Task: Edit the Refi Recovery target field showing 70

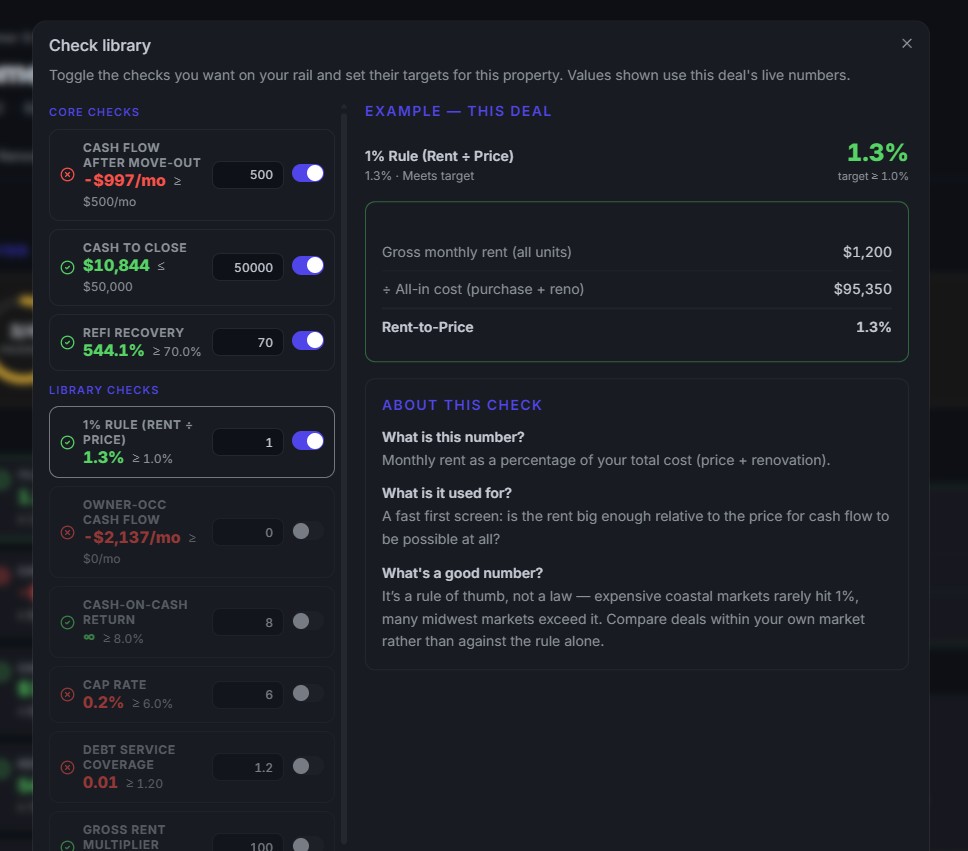Action: (x=248, y=342)
